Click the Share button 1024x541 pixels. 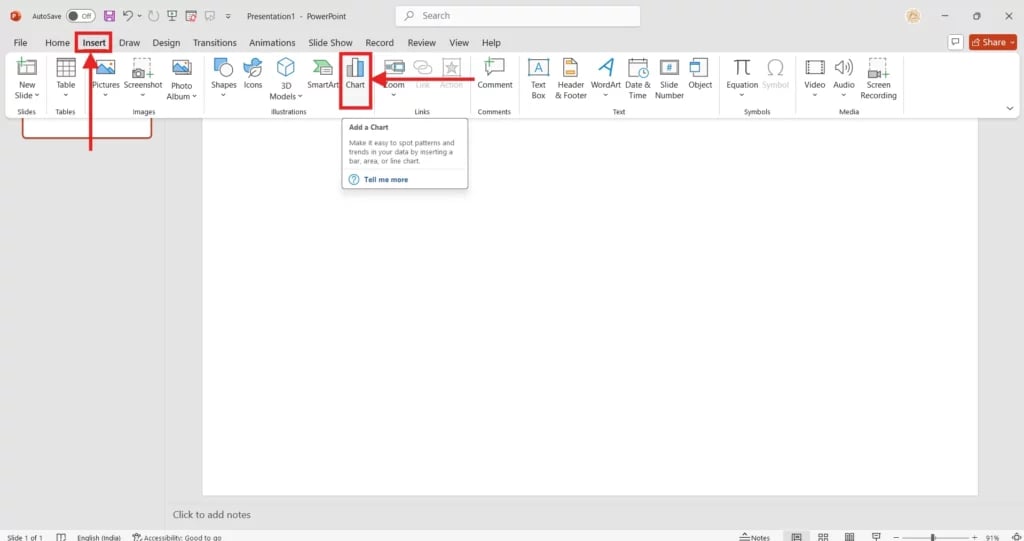(993, 42)
